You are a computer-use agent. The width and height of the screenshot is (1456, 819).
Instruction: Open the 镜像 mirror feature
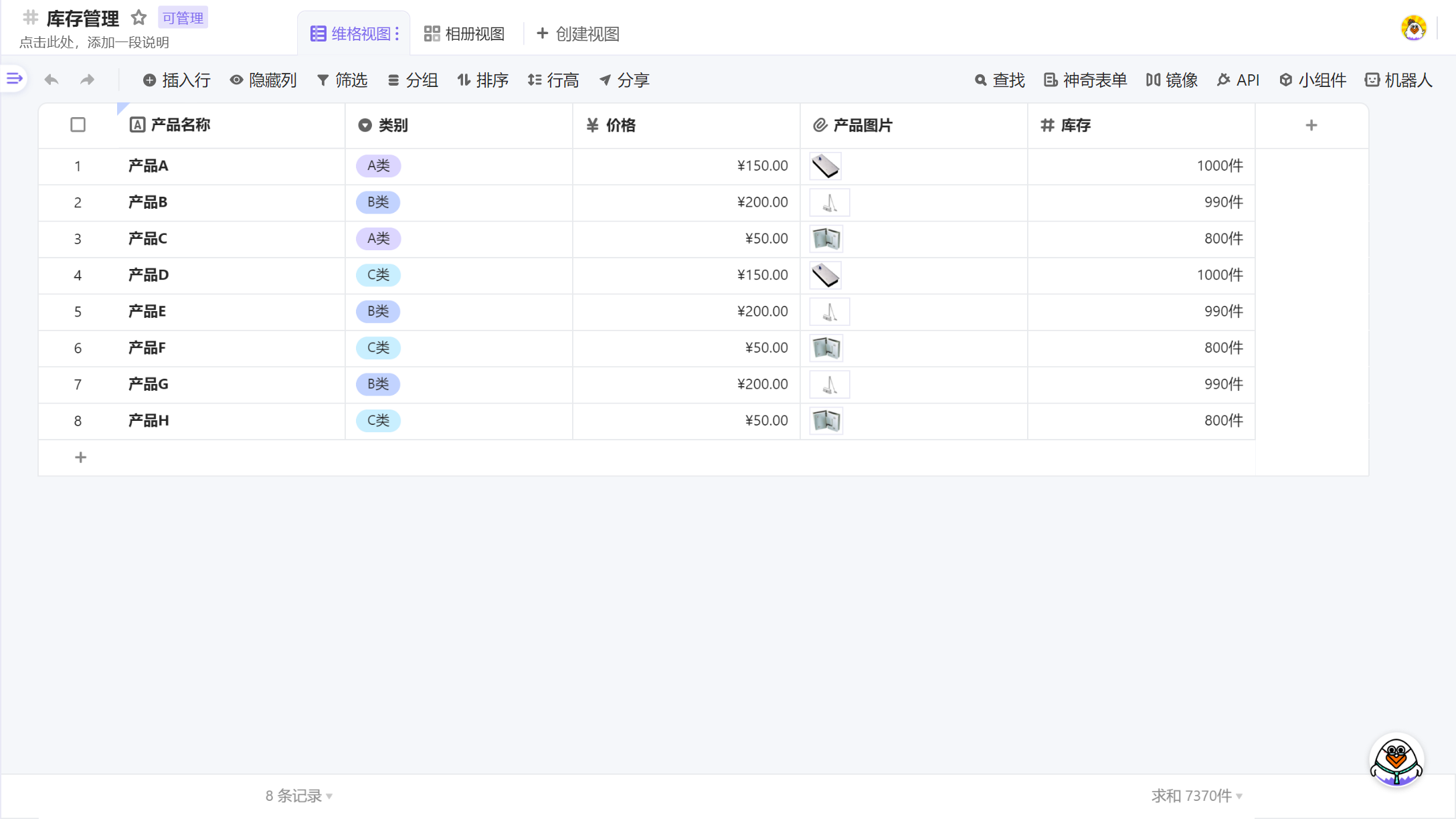click(1171, 80)
